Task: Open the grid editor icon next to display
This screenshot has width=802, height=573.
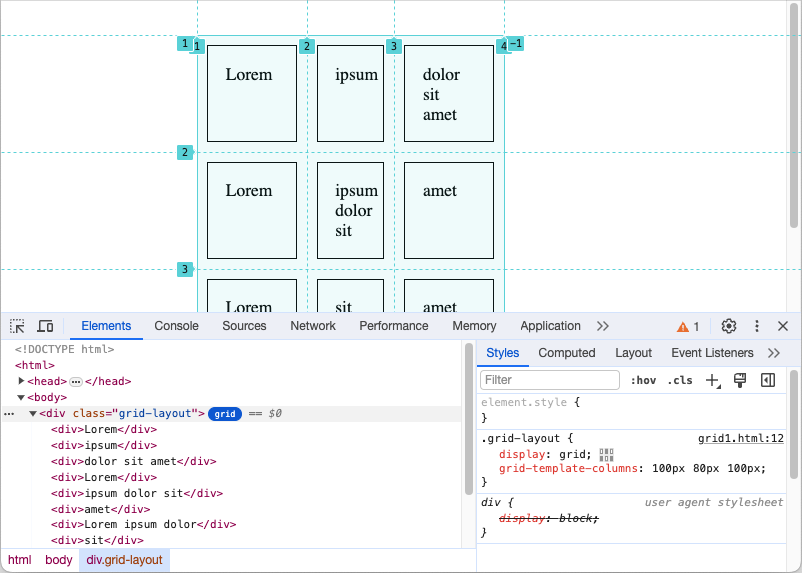Action: [x=606, y=454]
